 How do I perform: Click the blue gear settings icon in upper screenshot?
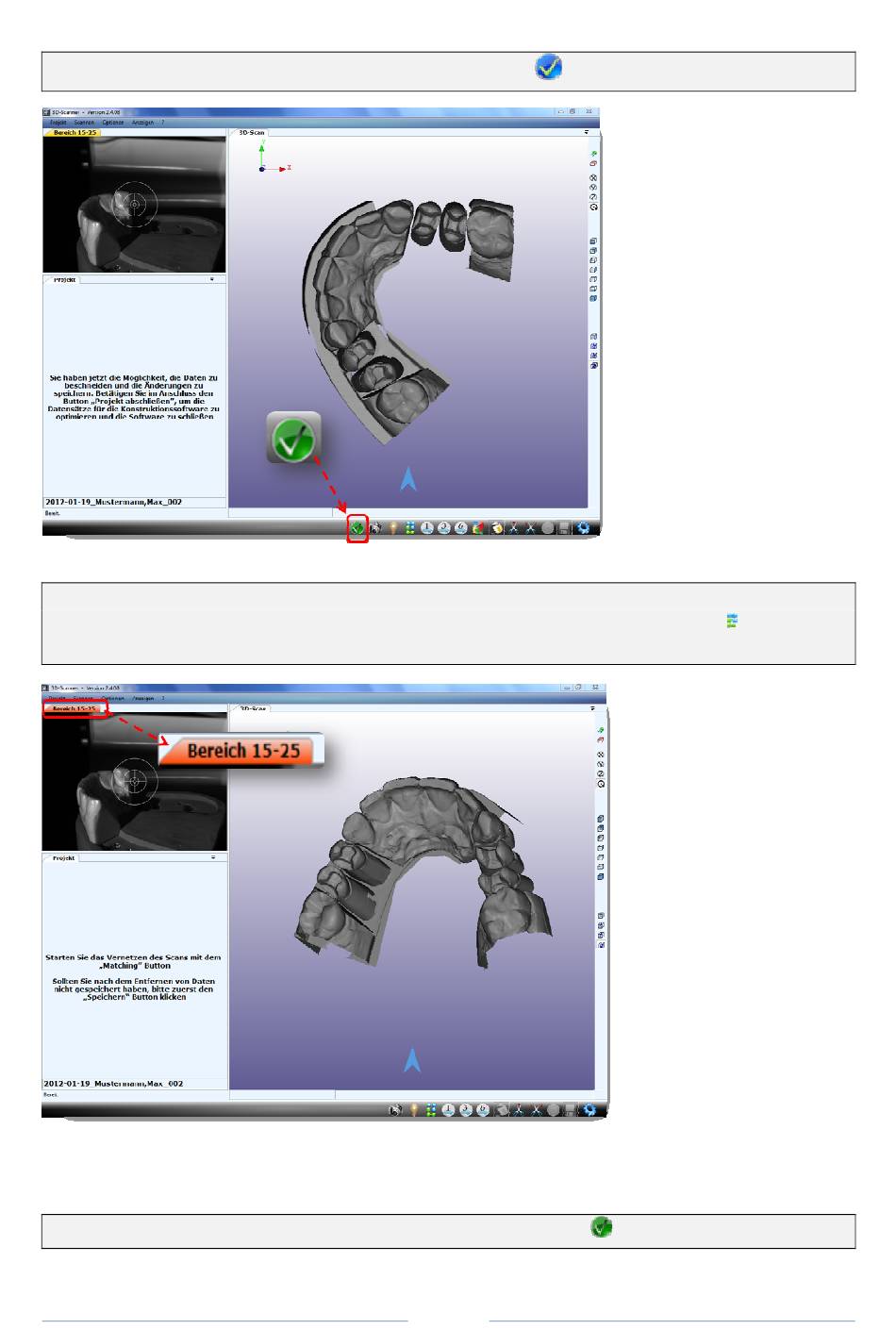coord(585,528)
